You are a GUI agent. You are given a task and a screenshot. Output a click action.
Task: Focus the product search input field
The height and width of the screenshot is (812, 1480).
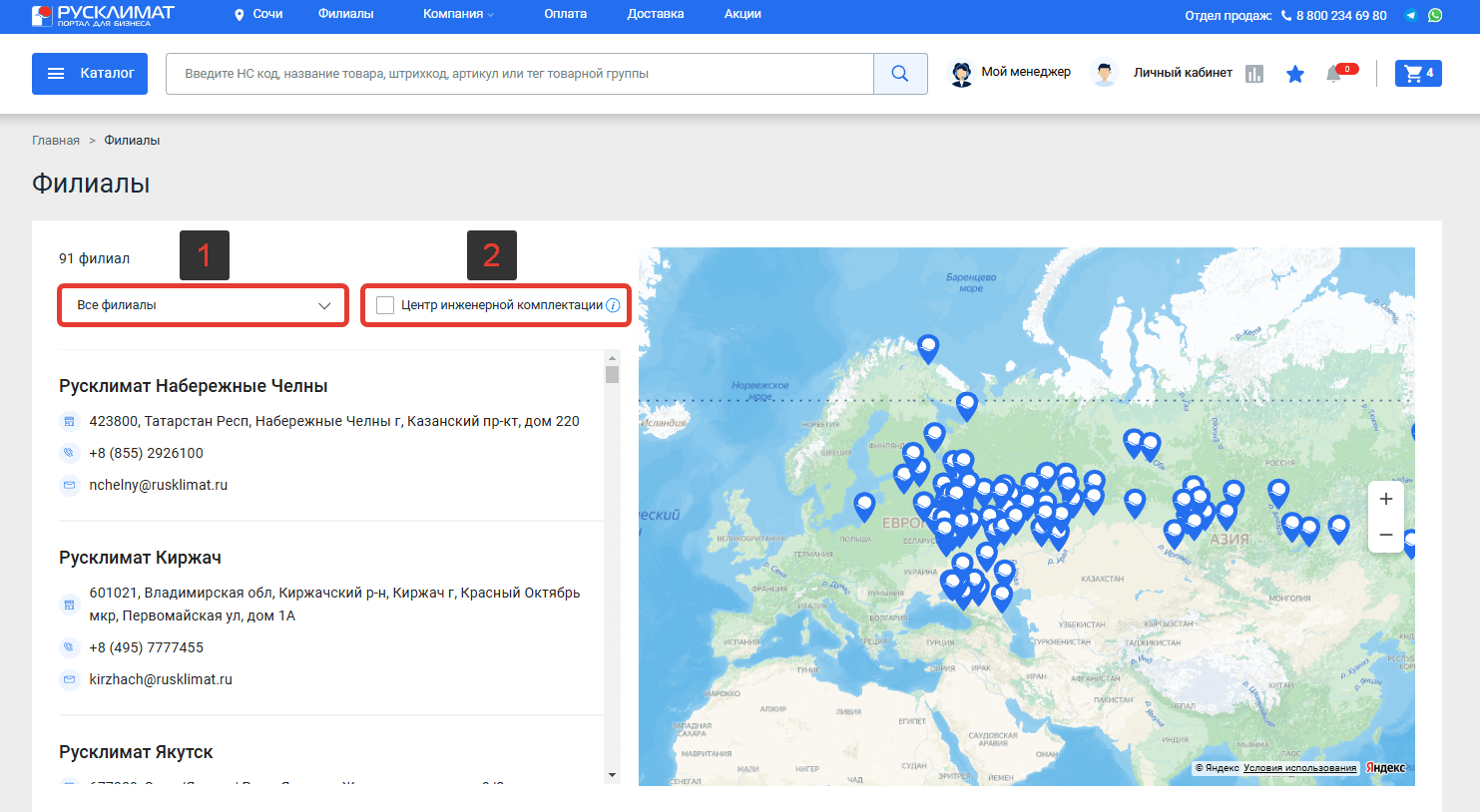click(x=520, y=74)
